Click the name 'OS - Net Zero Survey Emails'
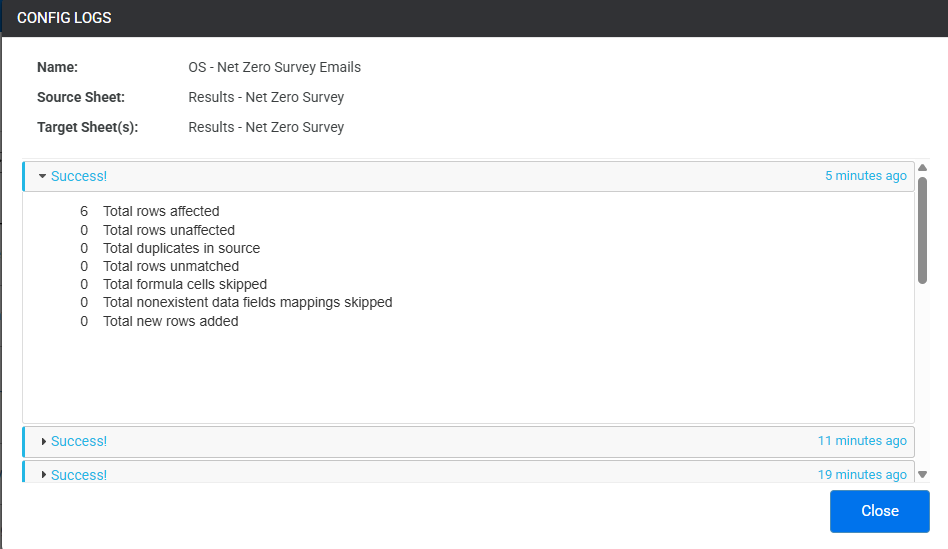Image resolution: width=948 pixels, height=549 pixels. 274,67
